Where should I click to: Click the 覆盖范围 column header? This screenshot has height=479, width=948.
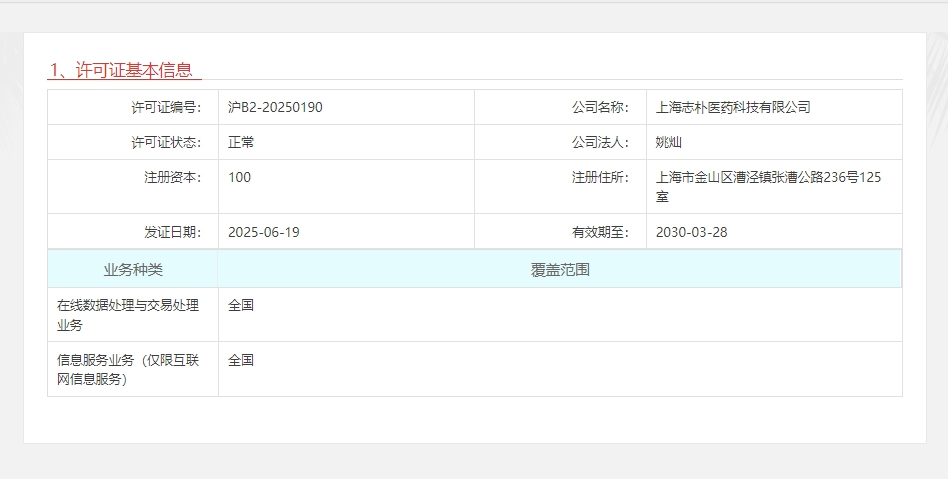(x=560, y=270)
